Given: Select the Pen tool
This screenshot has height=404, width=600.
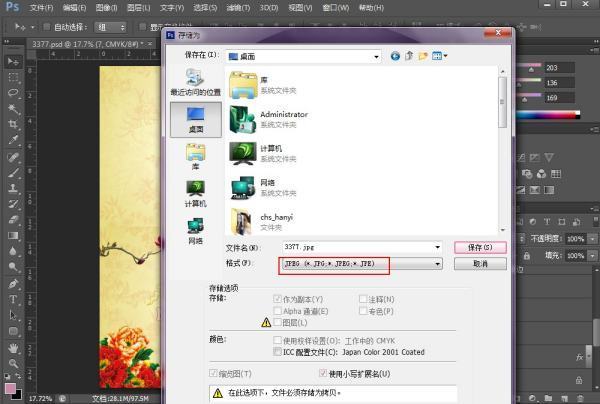Looking at the screenshot, I should [x=13, y=283].
